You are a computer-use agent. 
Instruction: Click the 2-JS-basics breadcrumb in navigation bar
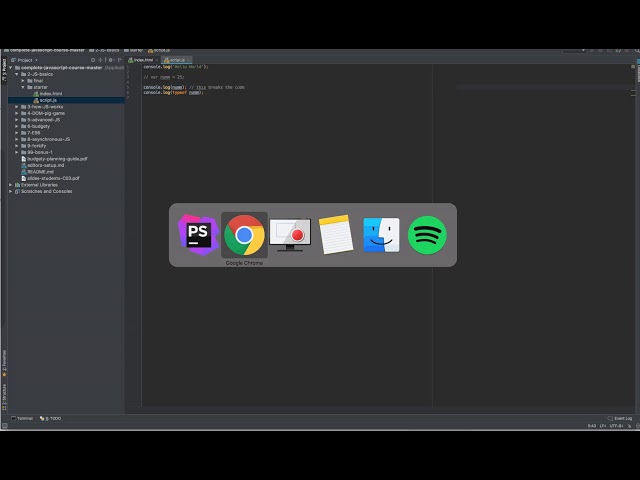pyautogui.click(x=104, y=51)
